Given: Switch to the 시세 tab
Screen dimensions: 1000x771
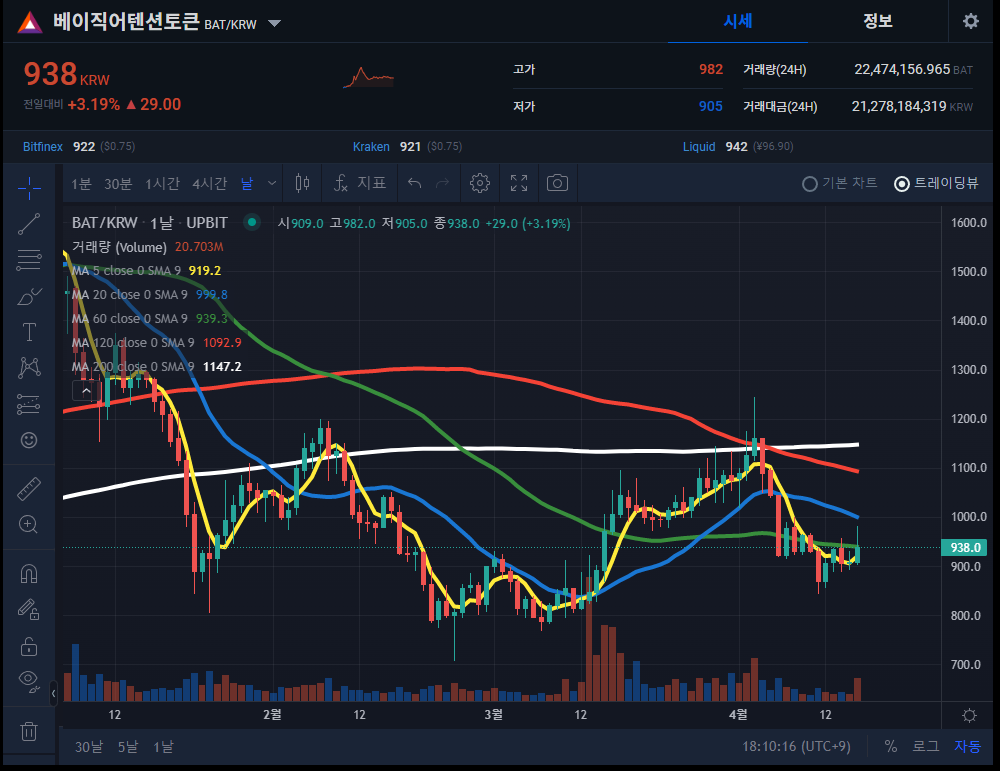Looking at the screenshot, I should tap(738, 21).
